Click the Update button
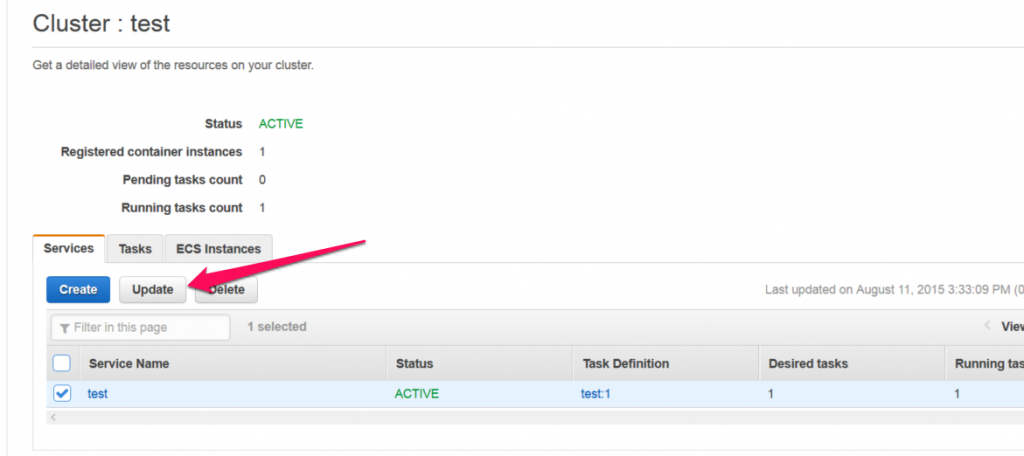 pos(153,289)
